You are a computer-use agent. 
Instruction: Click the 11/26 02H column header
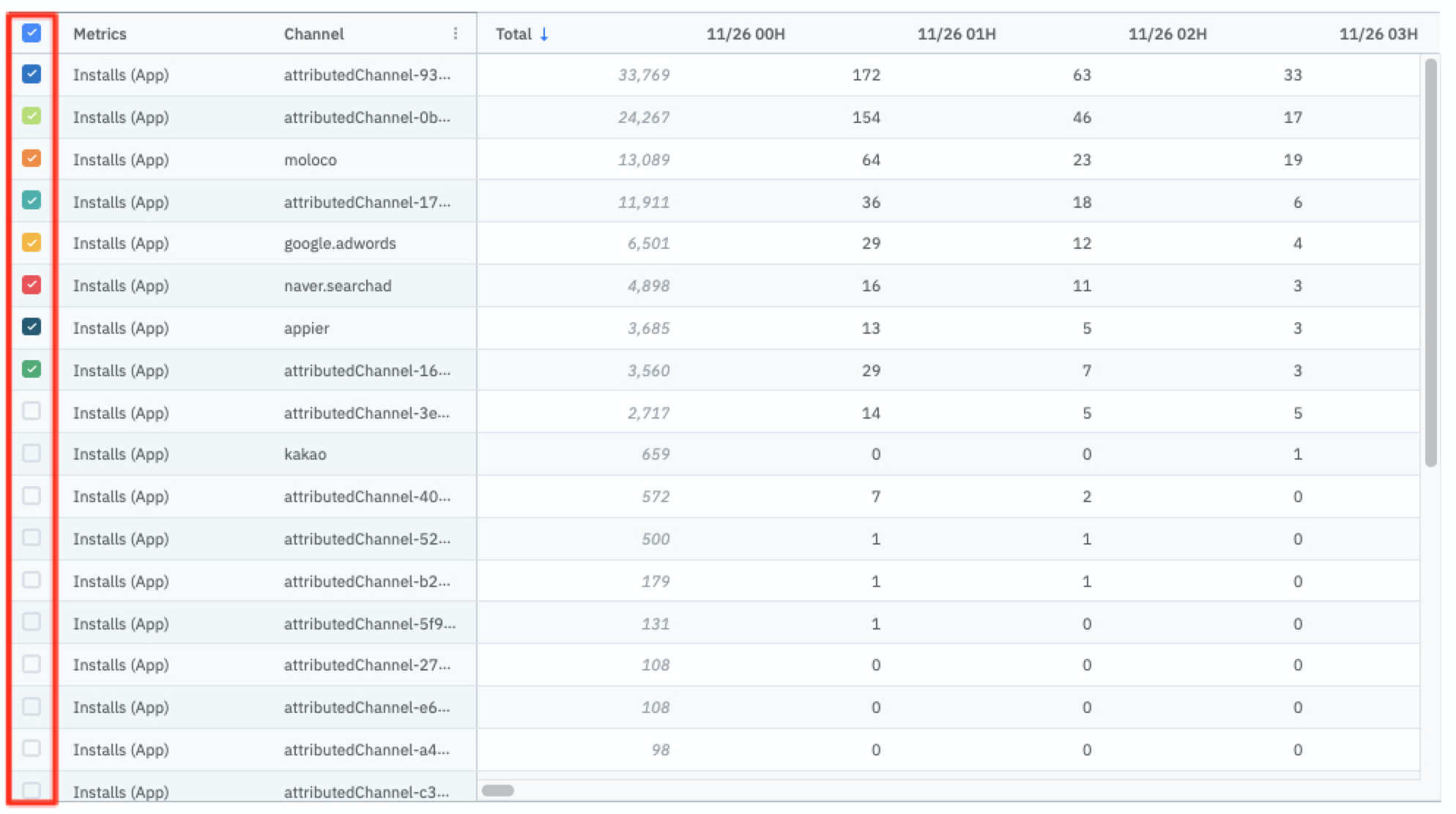(x=1167, y=34)
